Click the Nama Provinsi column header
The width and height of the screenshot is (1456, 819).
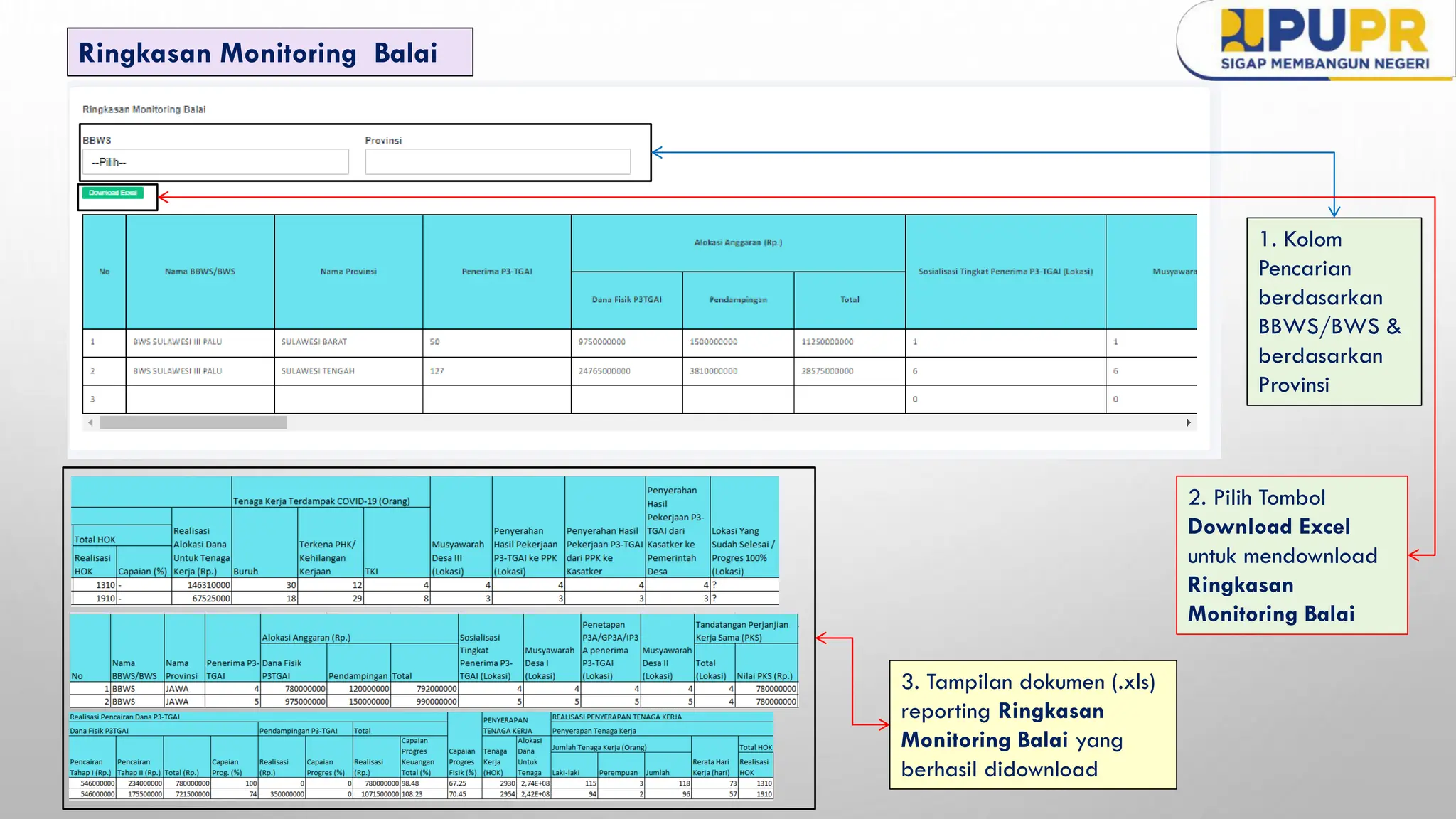[x=348, y=272]
